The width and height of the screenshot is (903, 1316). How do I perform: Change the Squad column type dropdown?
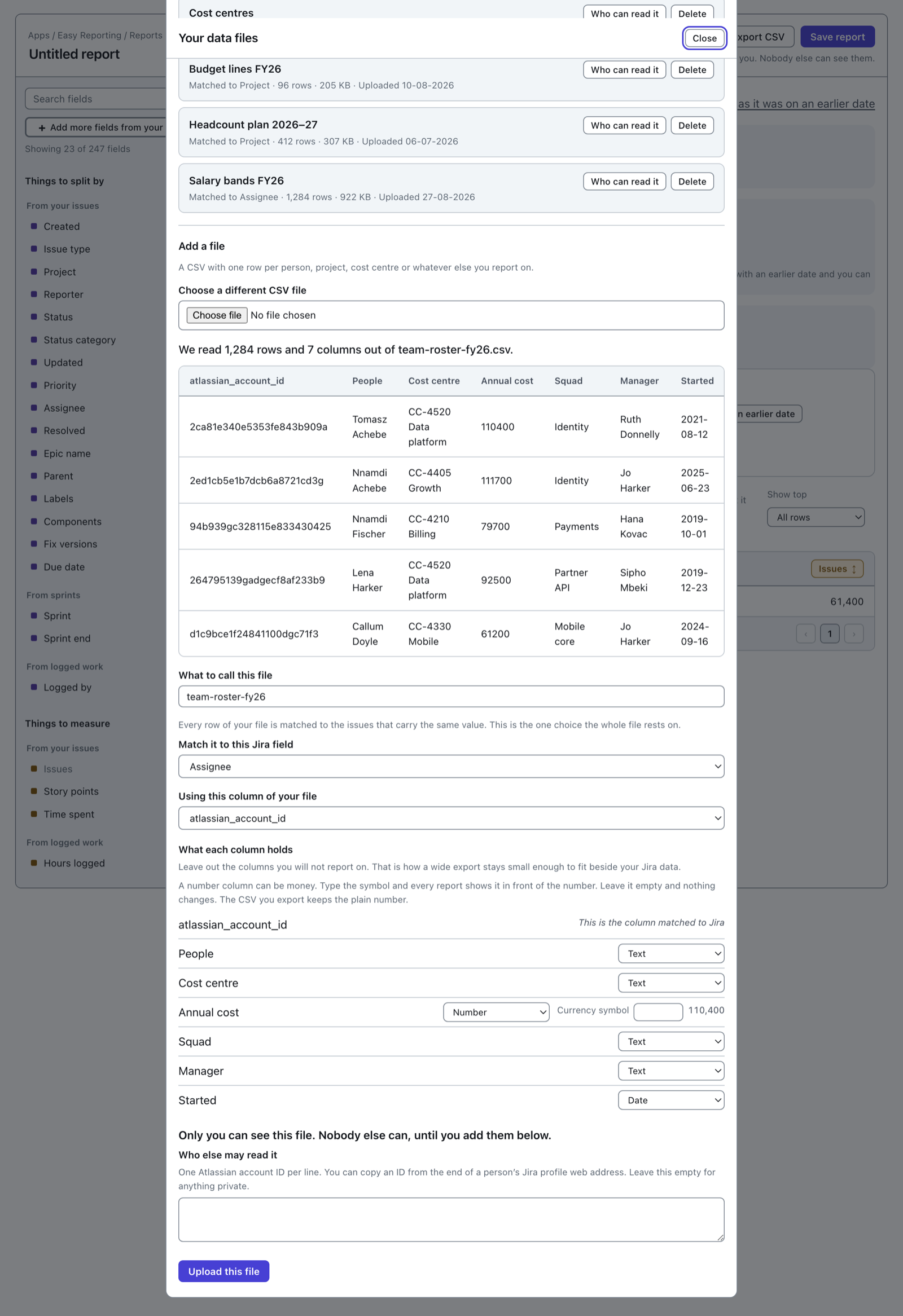pos(670,1041)
